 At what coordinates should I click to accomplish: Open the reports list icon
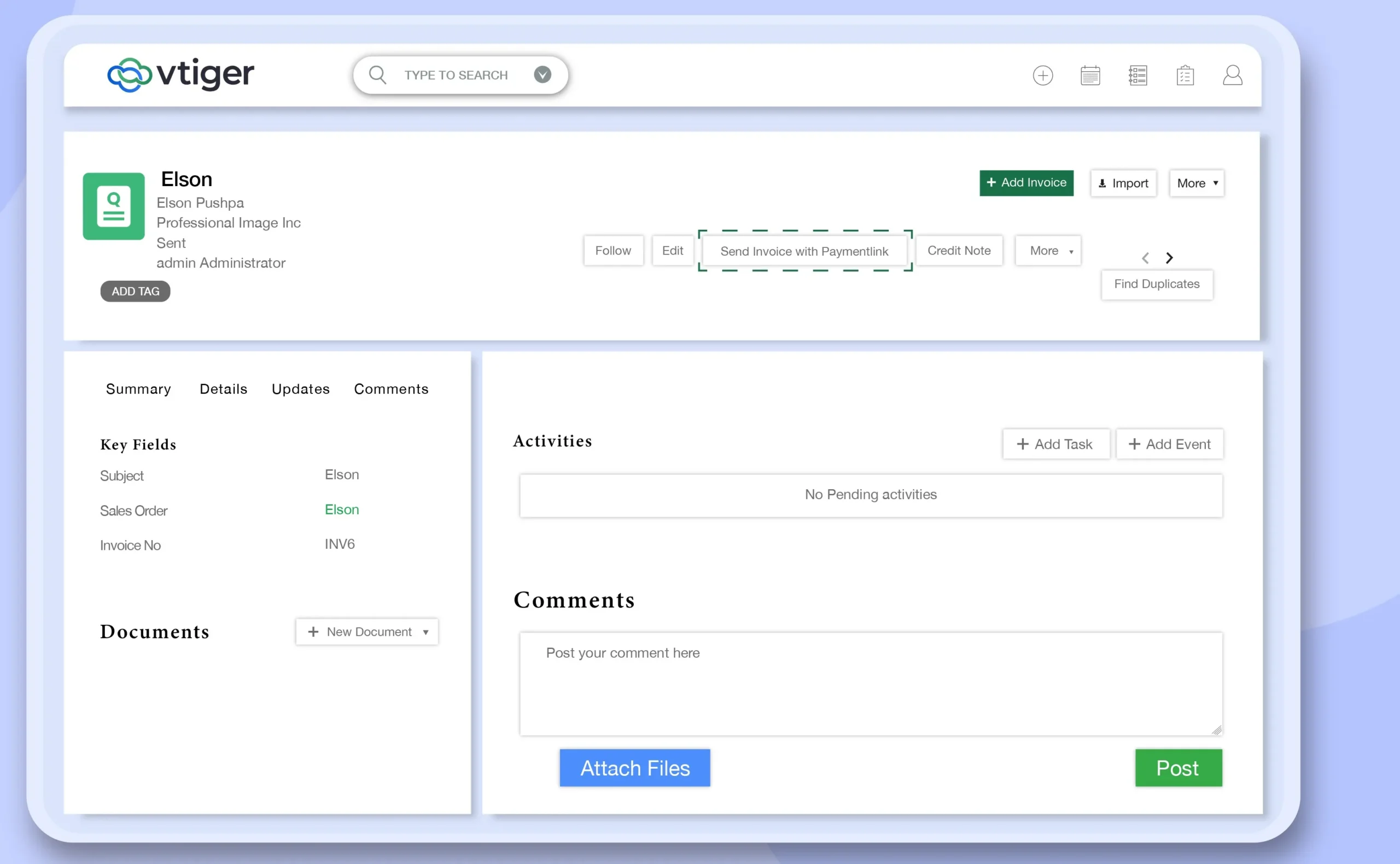(x=1137, y=76)
